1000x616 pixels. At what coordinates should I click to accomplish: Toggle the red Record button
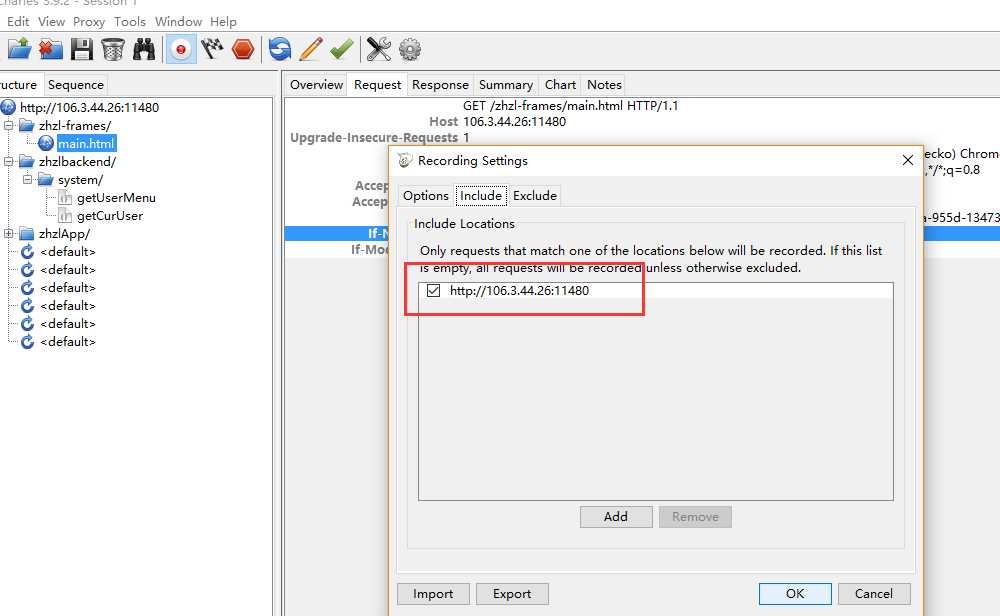181,49
